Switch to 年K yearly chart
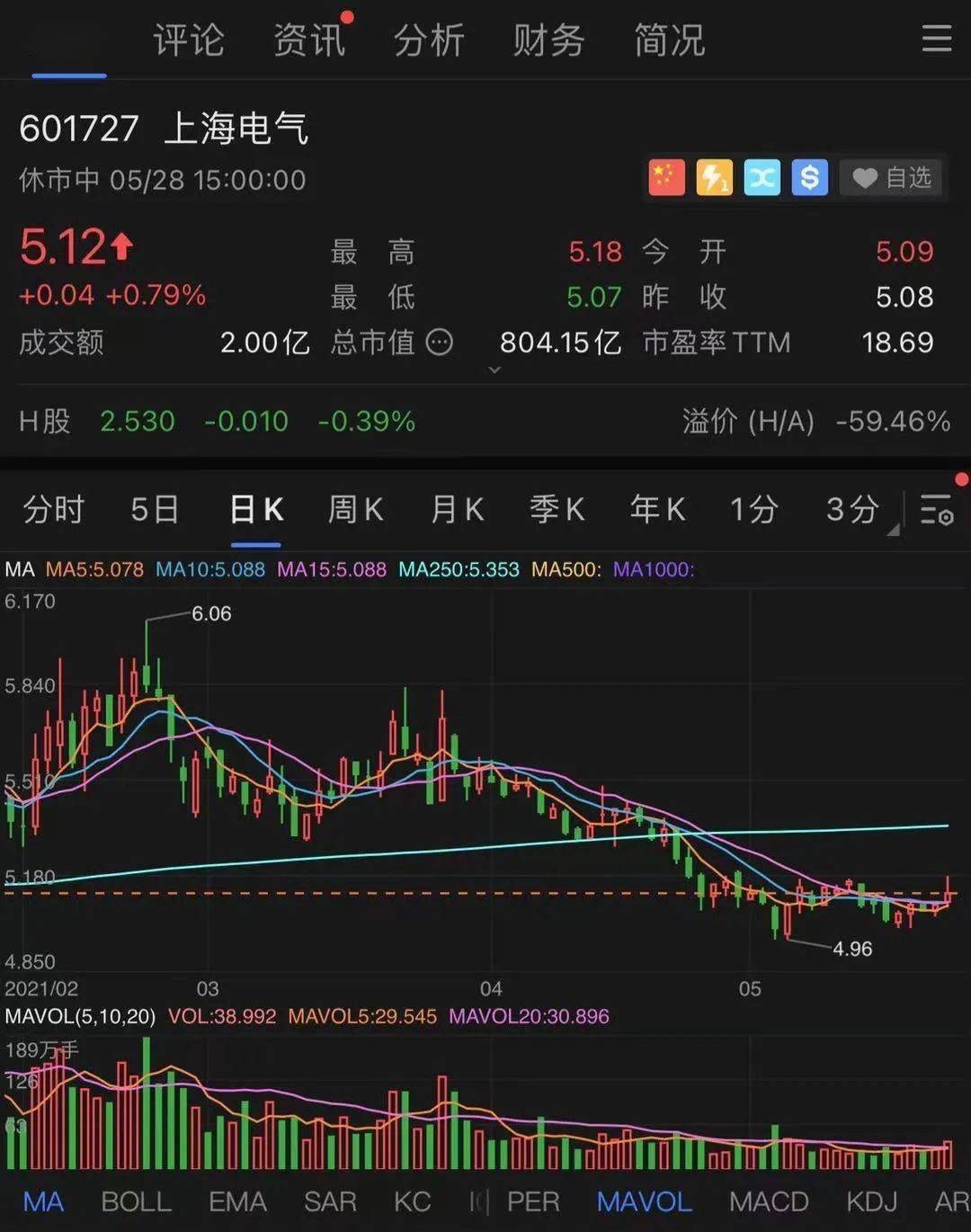Image resolution: width=971 pixels, height=1232 pixels. pos(658,510)
